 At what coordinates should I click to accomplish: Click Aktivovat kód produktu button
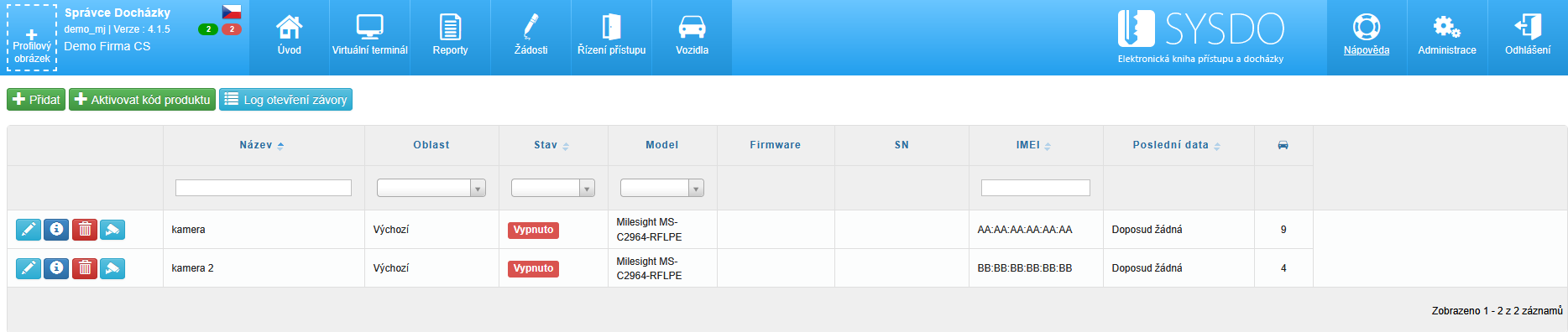tap(142, 99)
